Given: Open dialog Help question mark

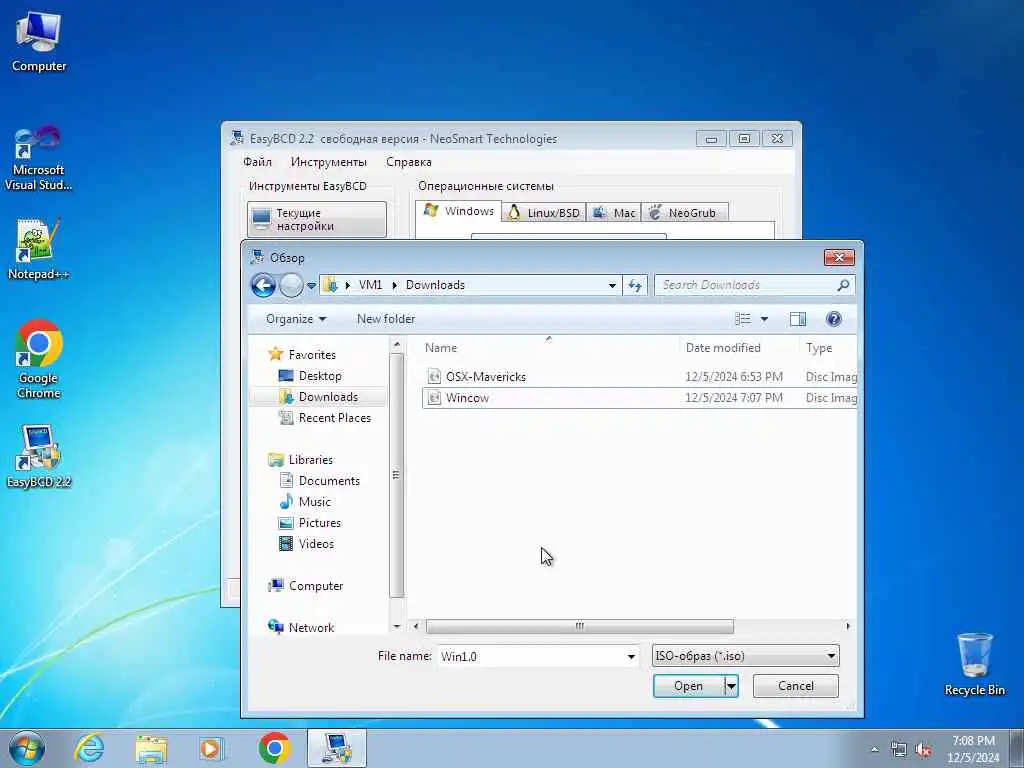Looking at the screenshot, I should pyautogui.click(x=833, y=319).
